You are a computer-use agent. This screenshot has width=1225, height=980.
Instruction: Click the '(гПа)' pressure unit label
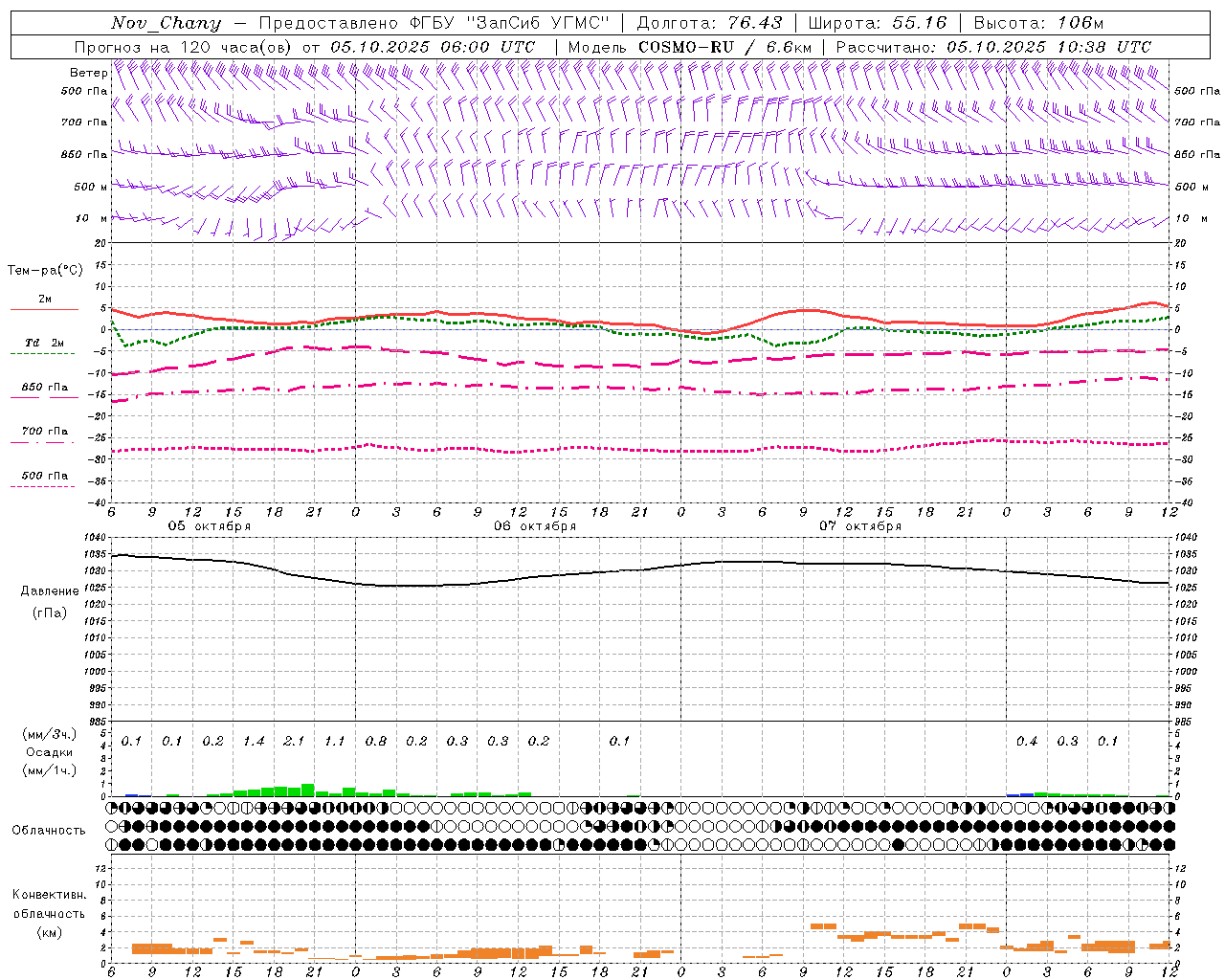tap(49, 612)
